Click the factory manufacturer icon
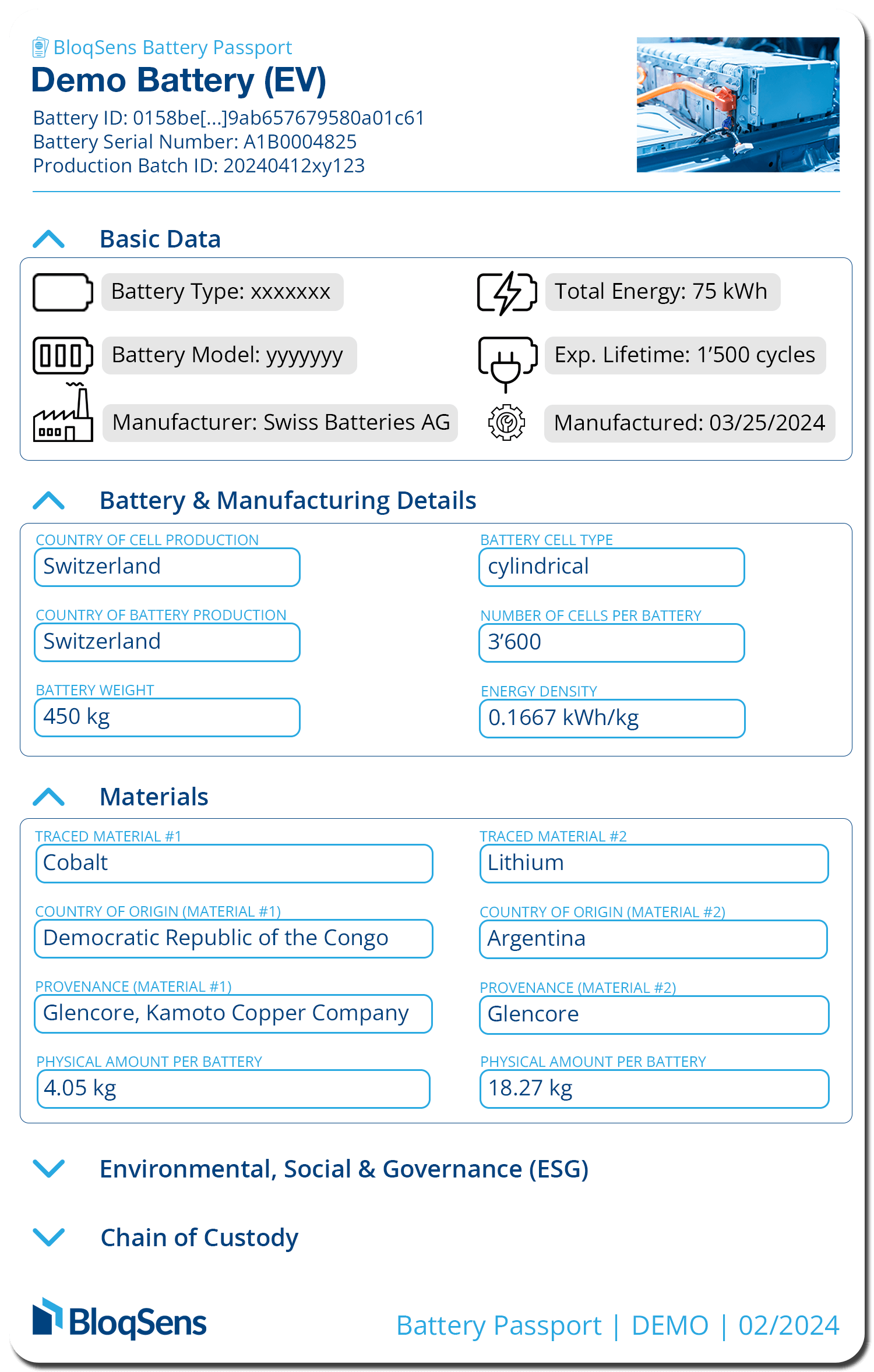This screenshot has height=1372, width=874. click(63, 413)
